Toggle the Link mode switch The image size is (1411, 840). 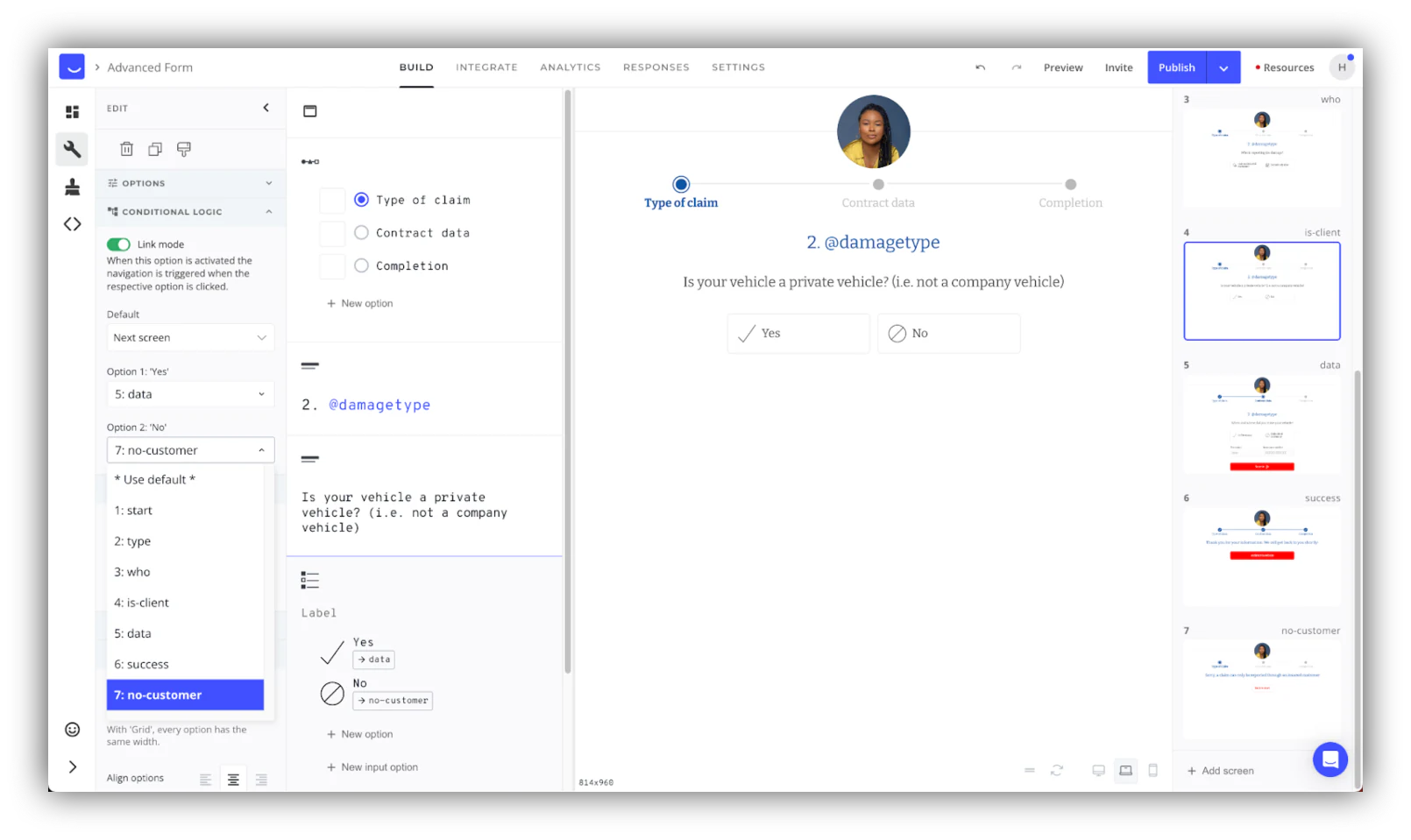pyautogui.click(x=118, y=244)
